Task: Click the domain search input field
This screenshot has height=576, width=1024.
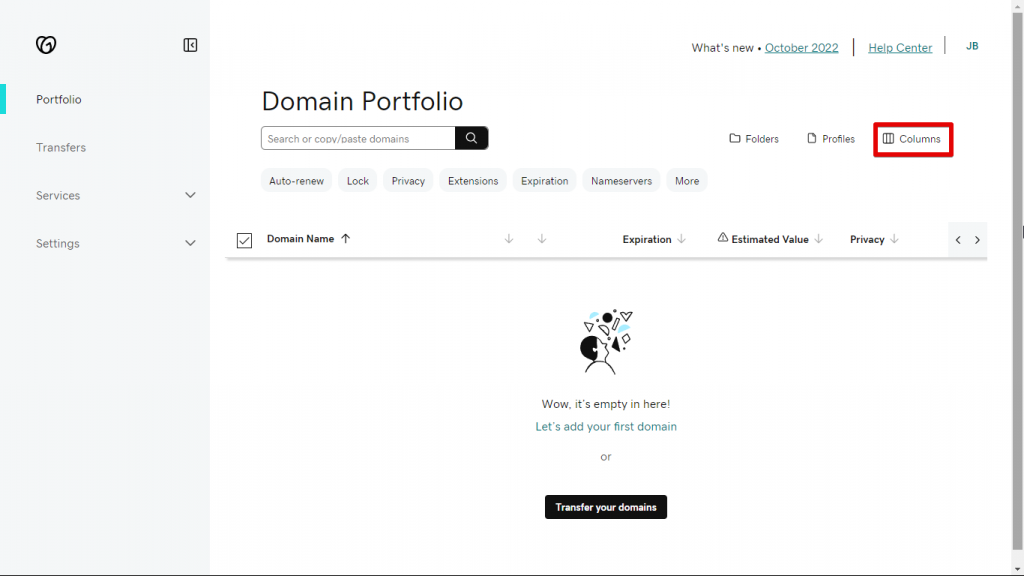Action: tap(358, 138)
